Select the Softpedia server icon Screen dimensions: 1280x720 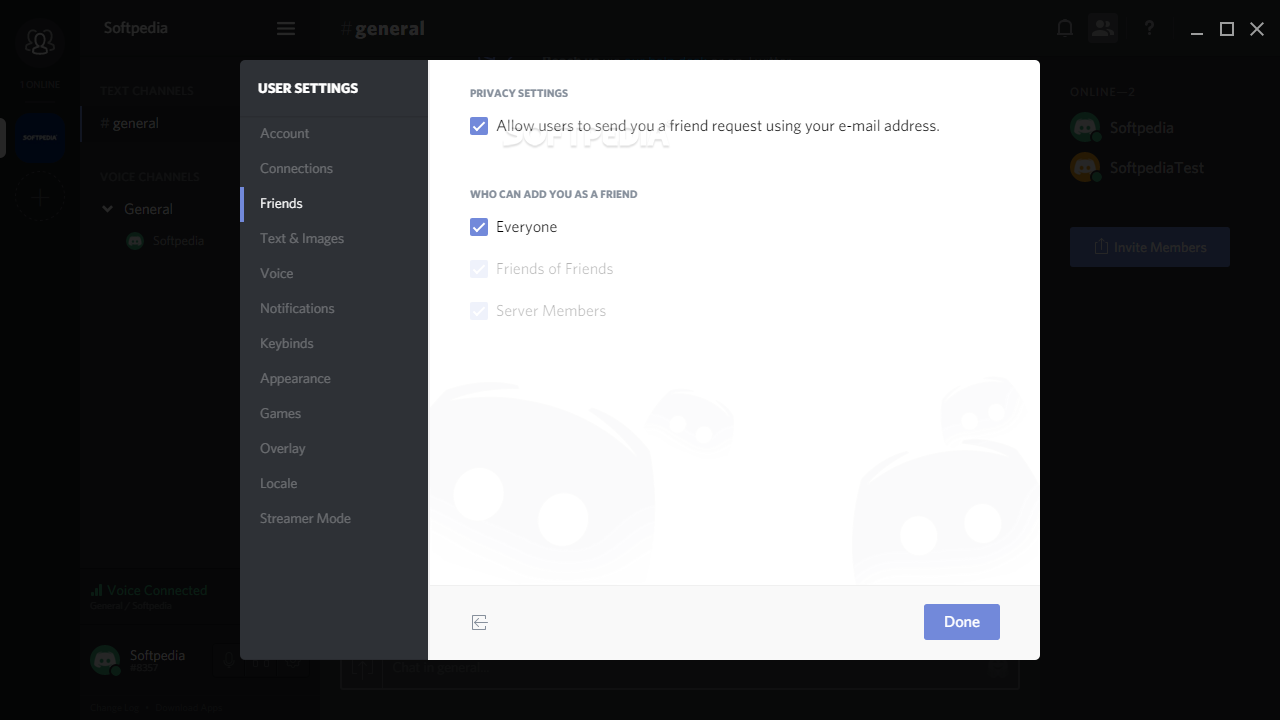pos(40,137)
